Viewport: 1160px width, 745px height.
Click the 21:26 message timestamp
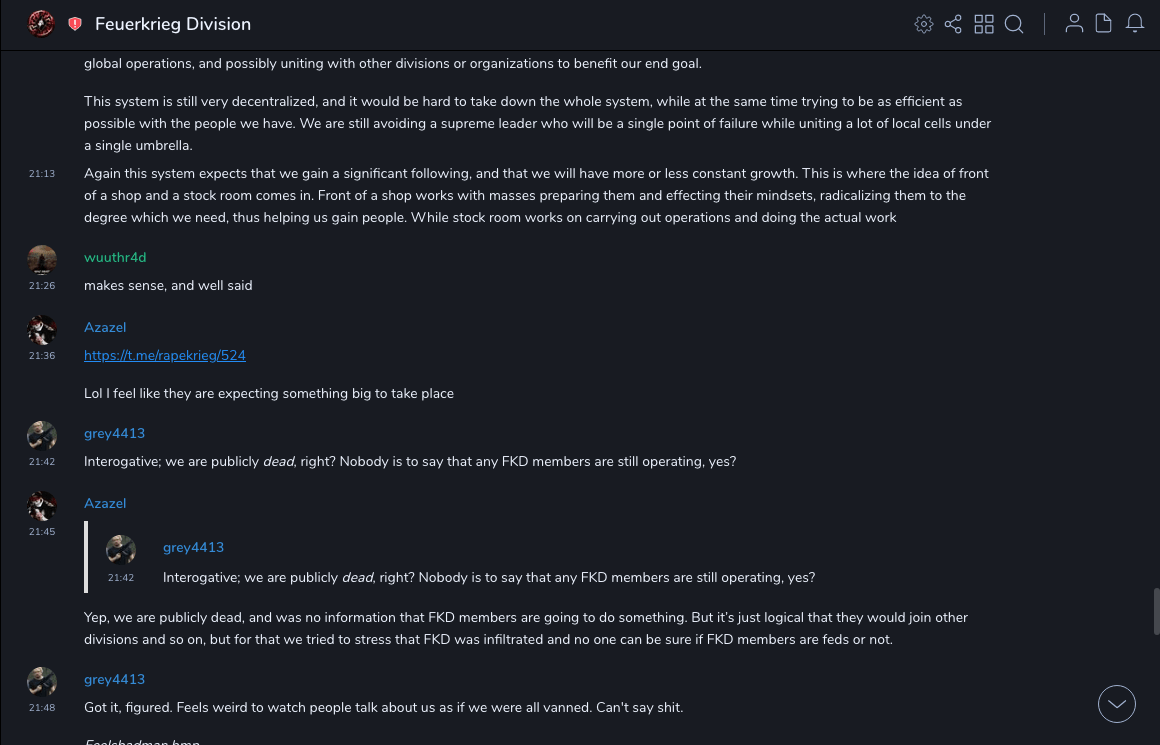pyautogui.click(x=42, y=286)
